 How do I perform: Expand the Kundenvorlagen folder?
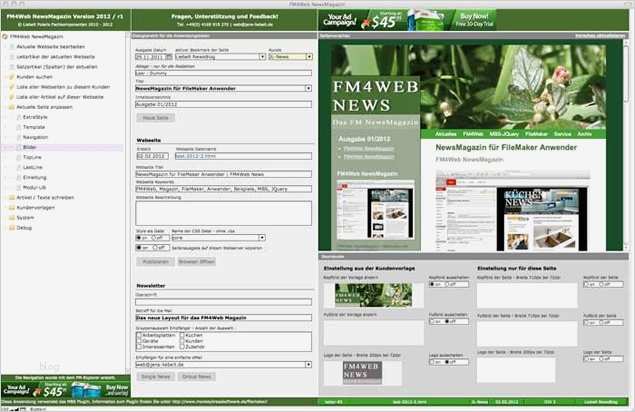[12, 208]
